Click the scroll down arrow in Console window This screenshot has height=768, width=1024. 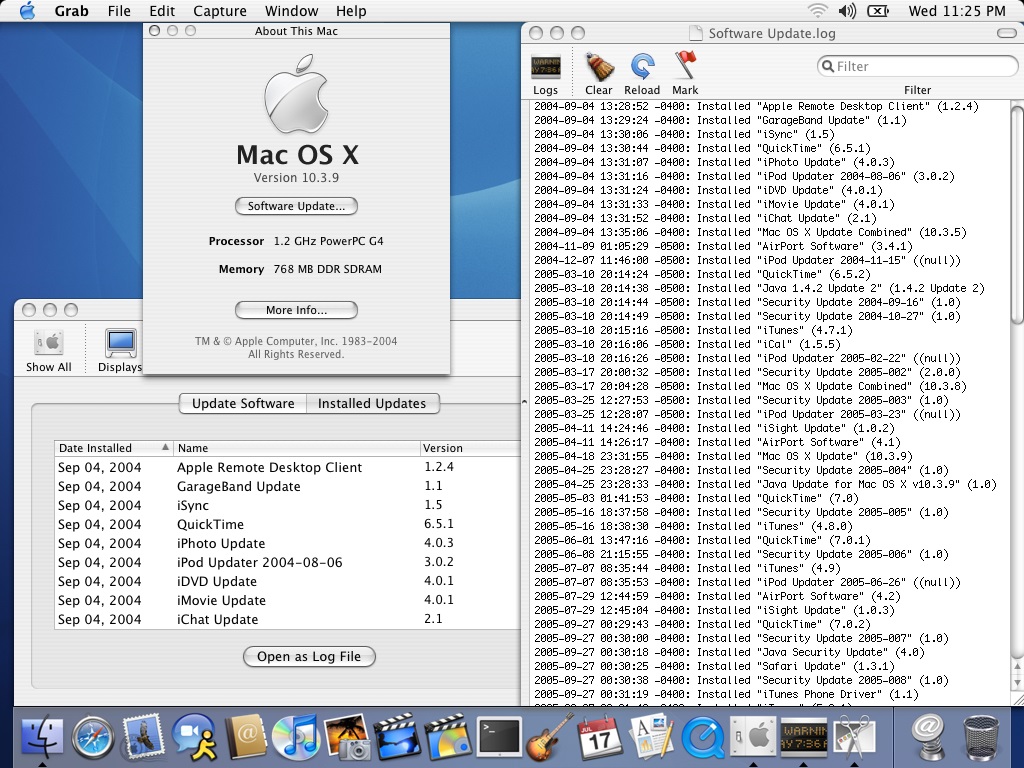[1017, 682]
